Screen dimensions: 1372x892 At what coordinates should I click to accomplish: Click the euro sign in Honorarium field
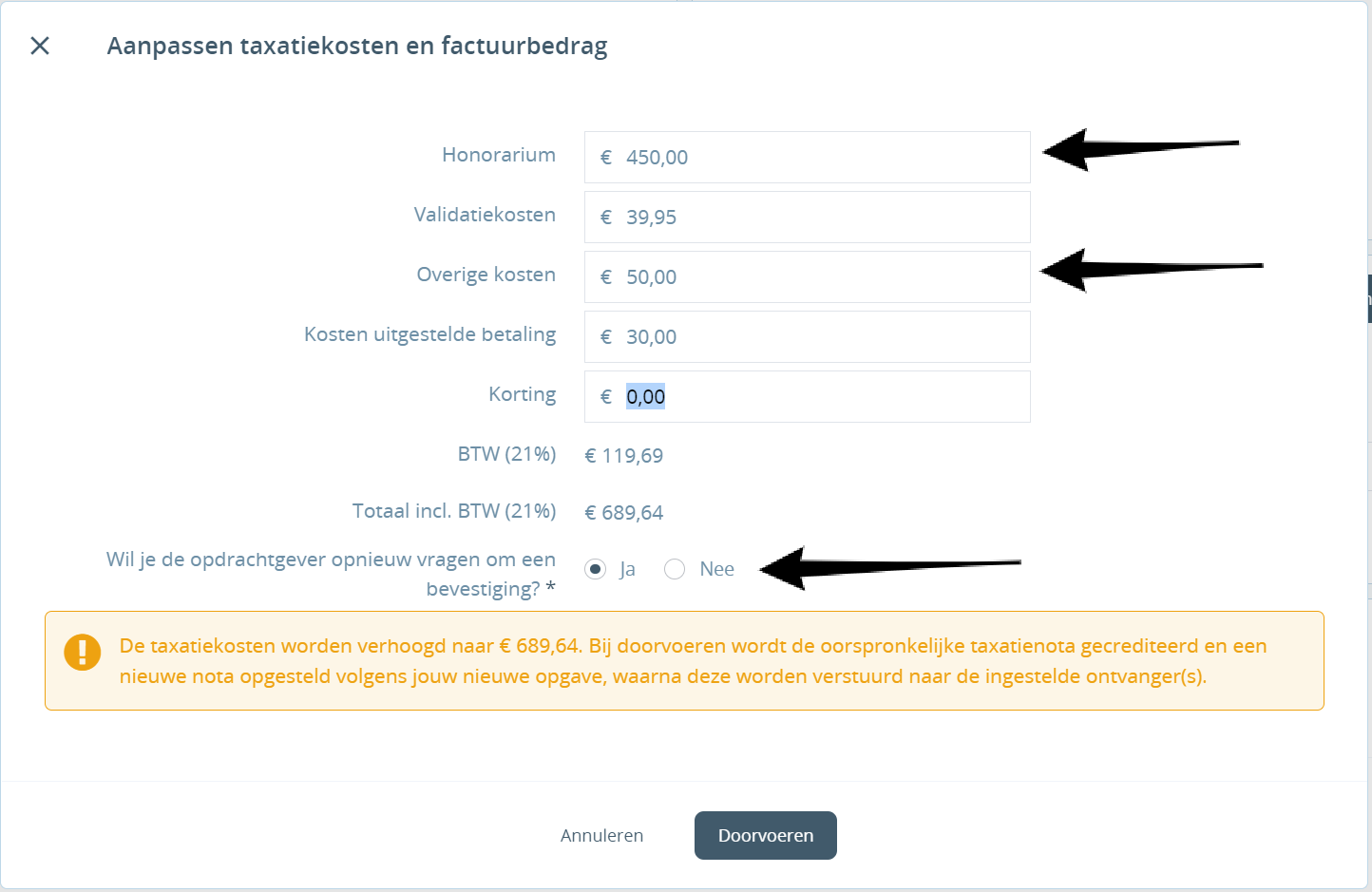click(606, 158)
